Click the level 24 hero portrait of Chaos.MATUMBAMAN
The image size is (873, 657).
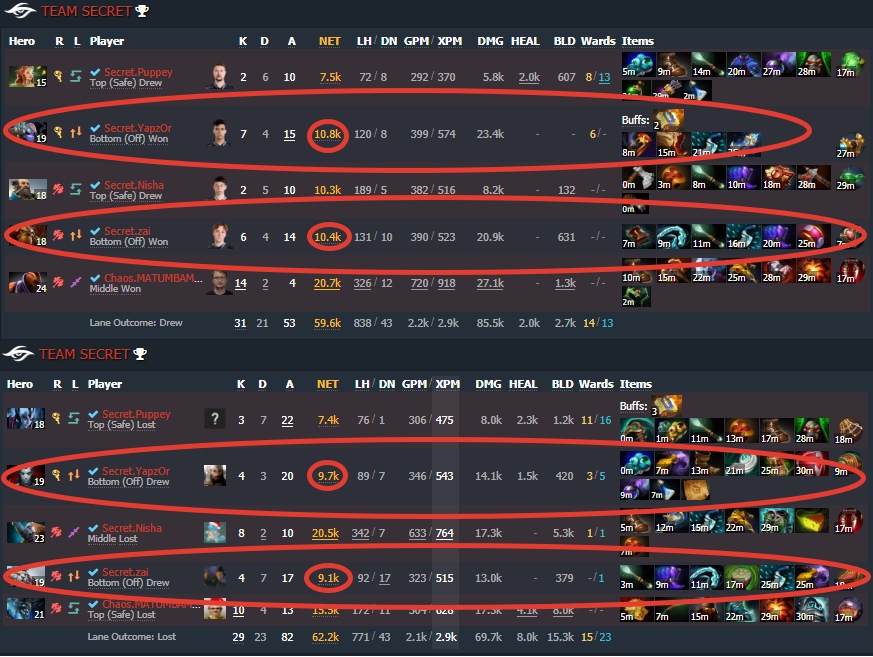[x=27, y=282]
